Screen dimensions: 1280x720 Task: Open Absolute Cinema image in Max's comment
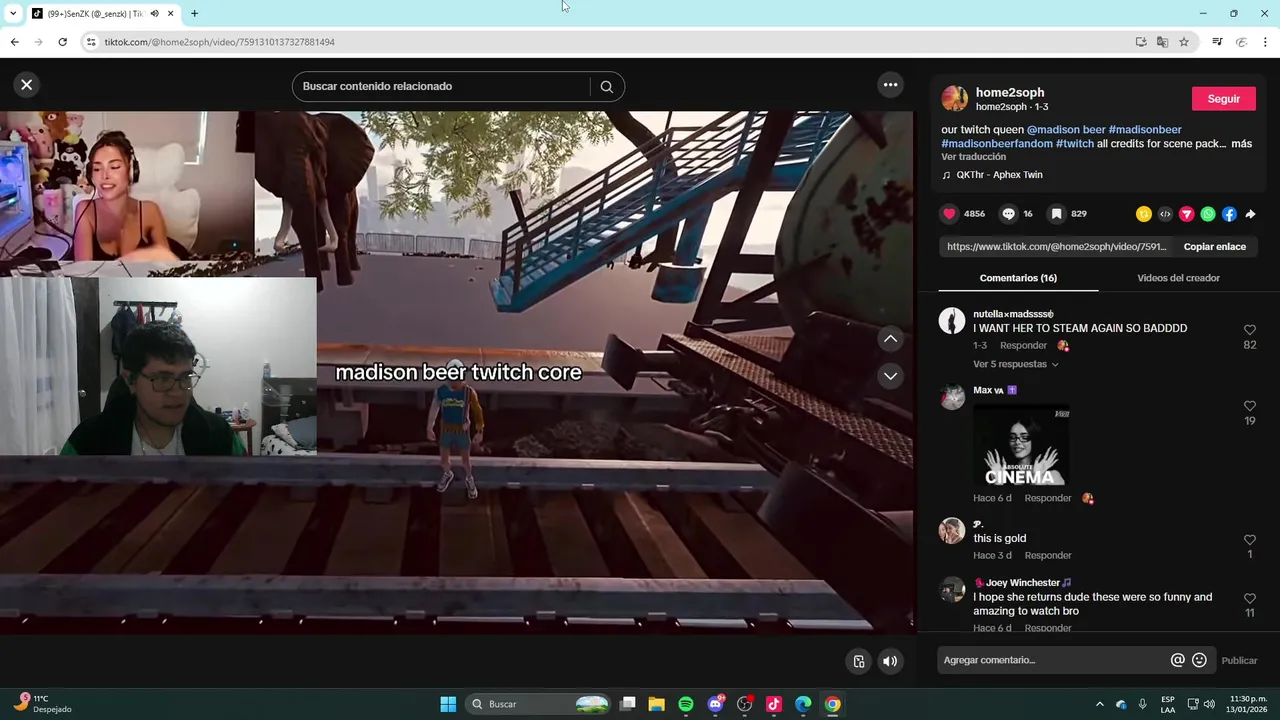click(1021, 445)
